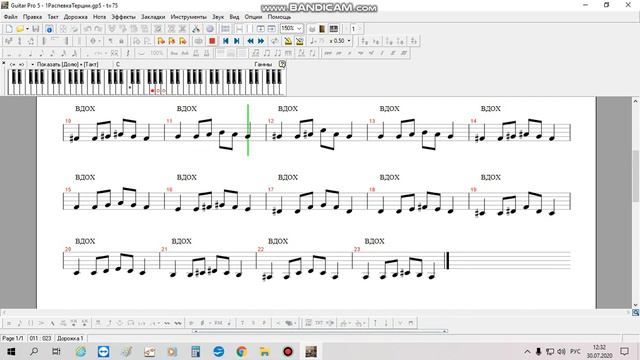Click the tied note icon in note toolbar

click(141, 53)
